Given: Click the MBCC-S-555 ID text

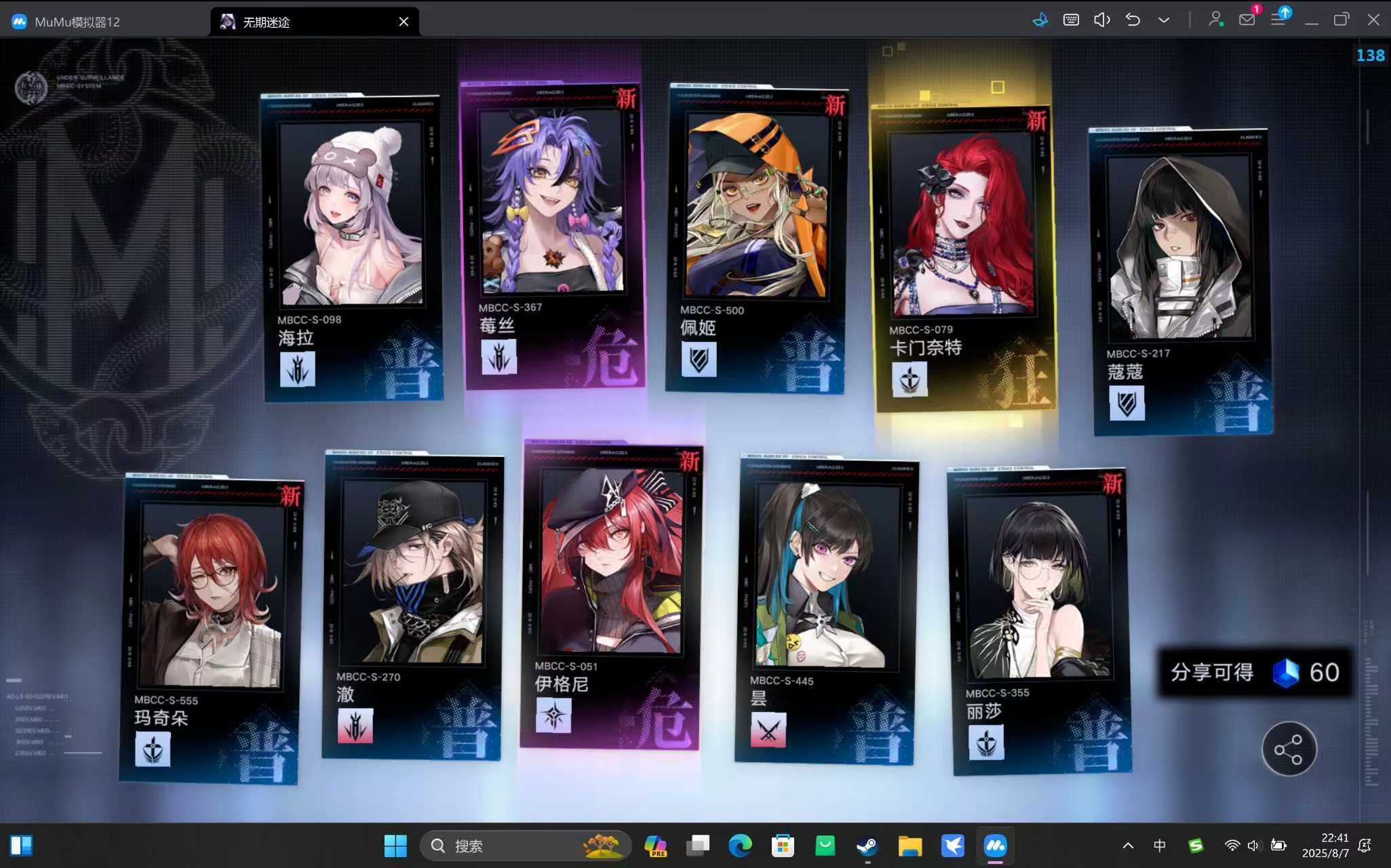Looking at the screenshot, I should [166, 700].
